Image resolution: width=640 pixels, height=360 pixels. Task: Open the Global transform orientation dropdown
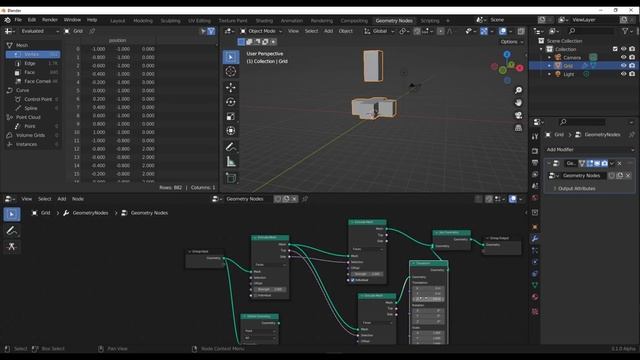(x=379, y=31)
